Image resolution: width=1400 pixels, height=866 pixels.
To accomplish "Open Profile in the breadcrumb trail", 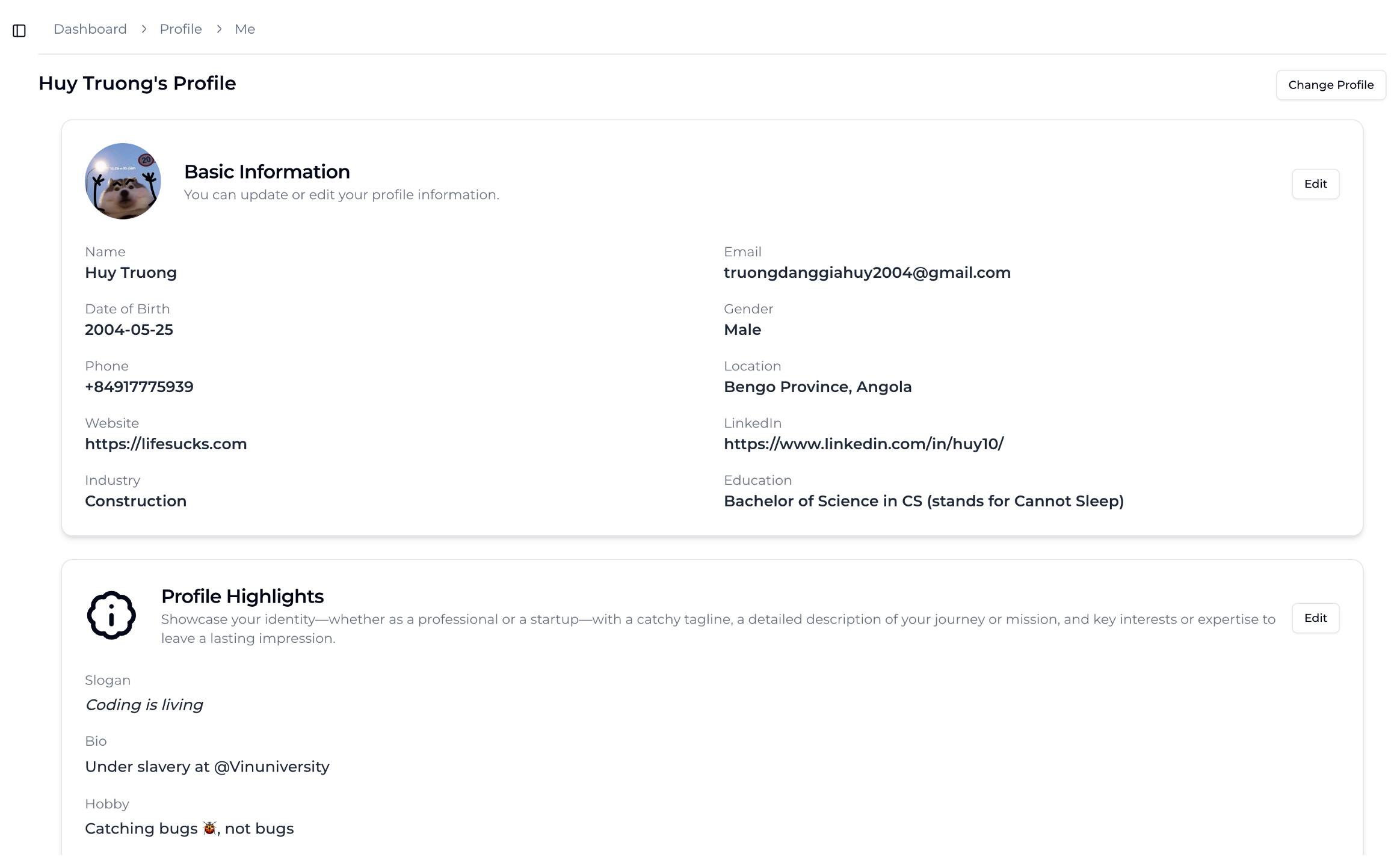I will tap(180, 29).
